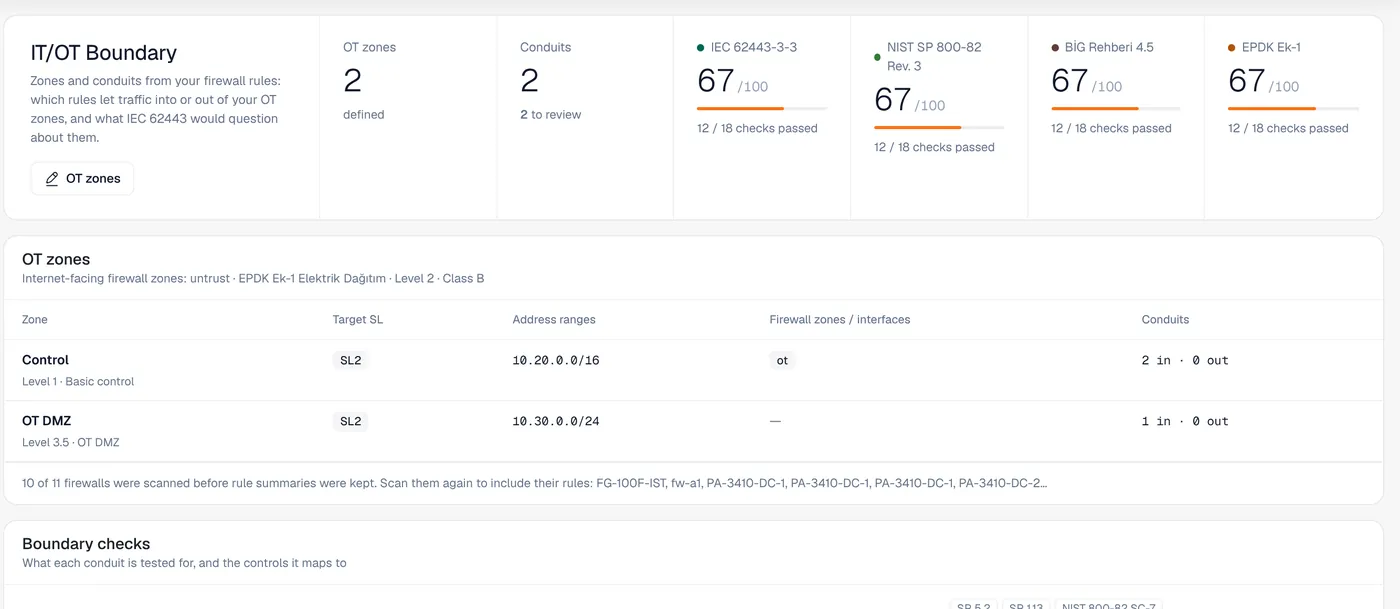Click the Boundary checks section heading
The image size is (1400, 609).
tap(86, 544)
